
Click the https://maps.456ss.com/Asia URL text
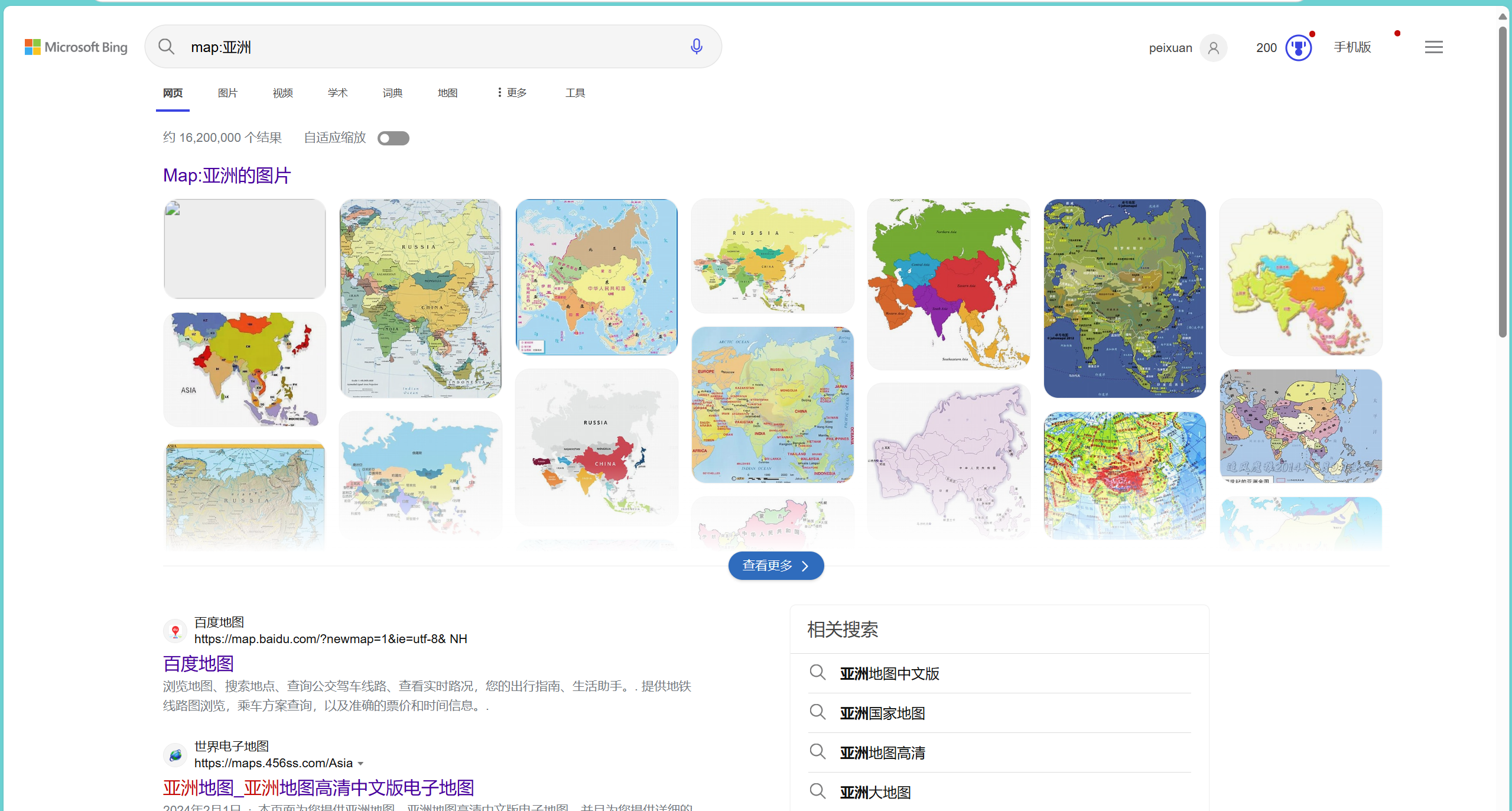point(274,763)
